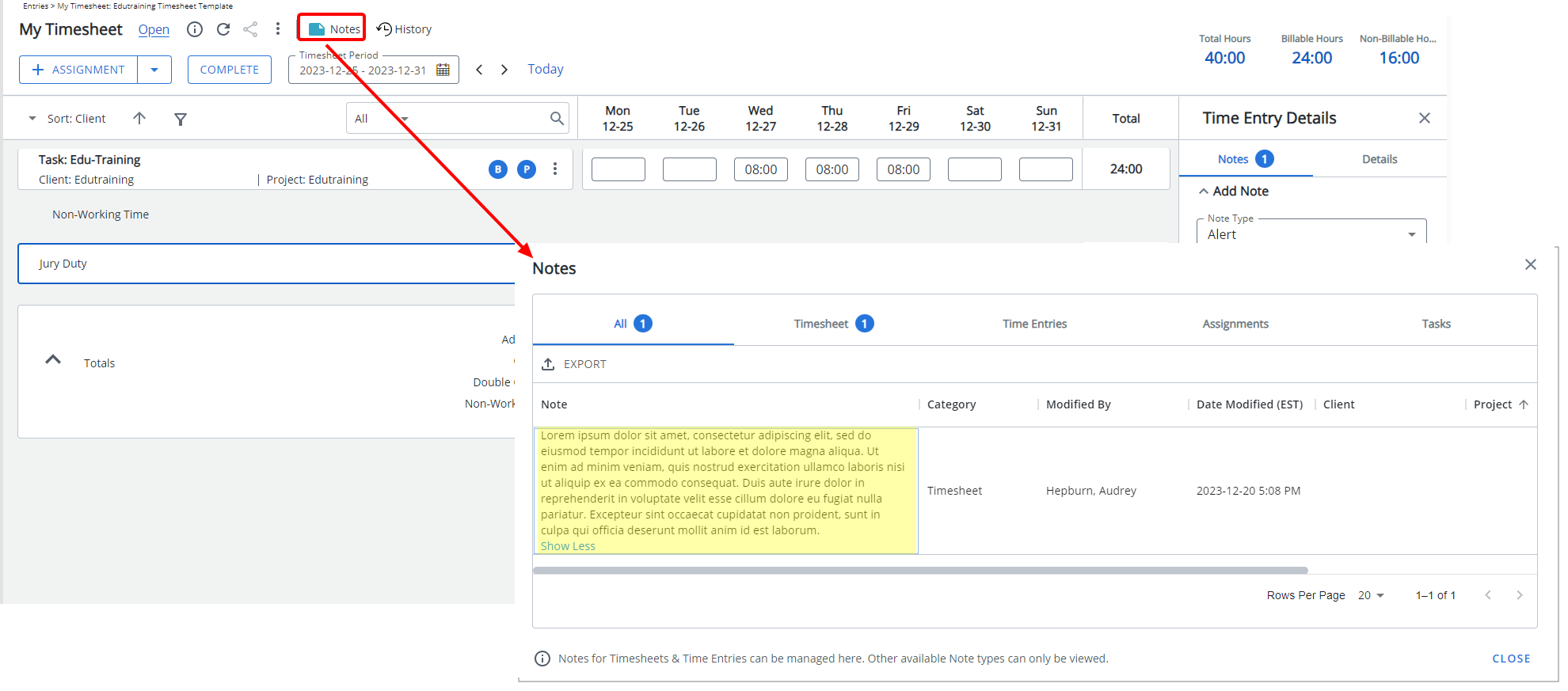Collapse the Totals section chevron
Screen dimensions: 1568x691
pos(53,360)
